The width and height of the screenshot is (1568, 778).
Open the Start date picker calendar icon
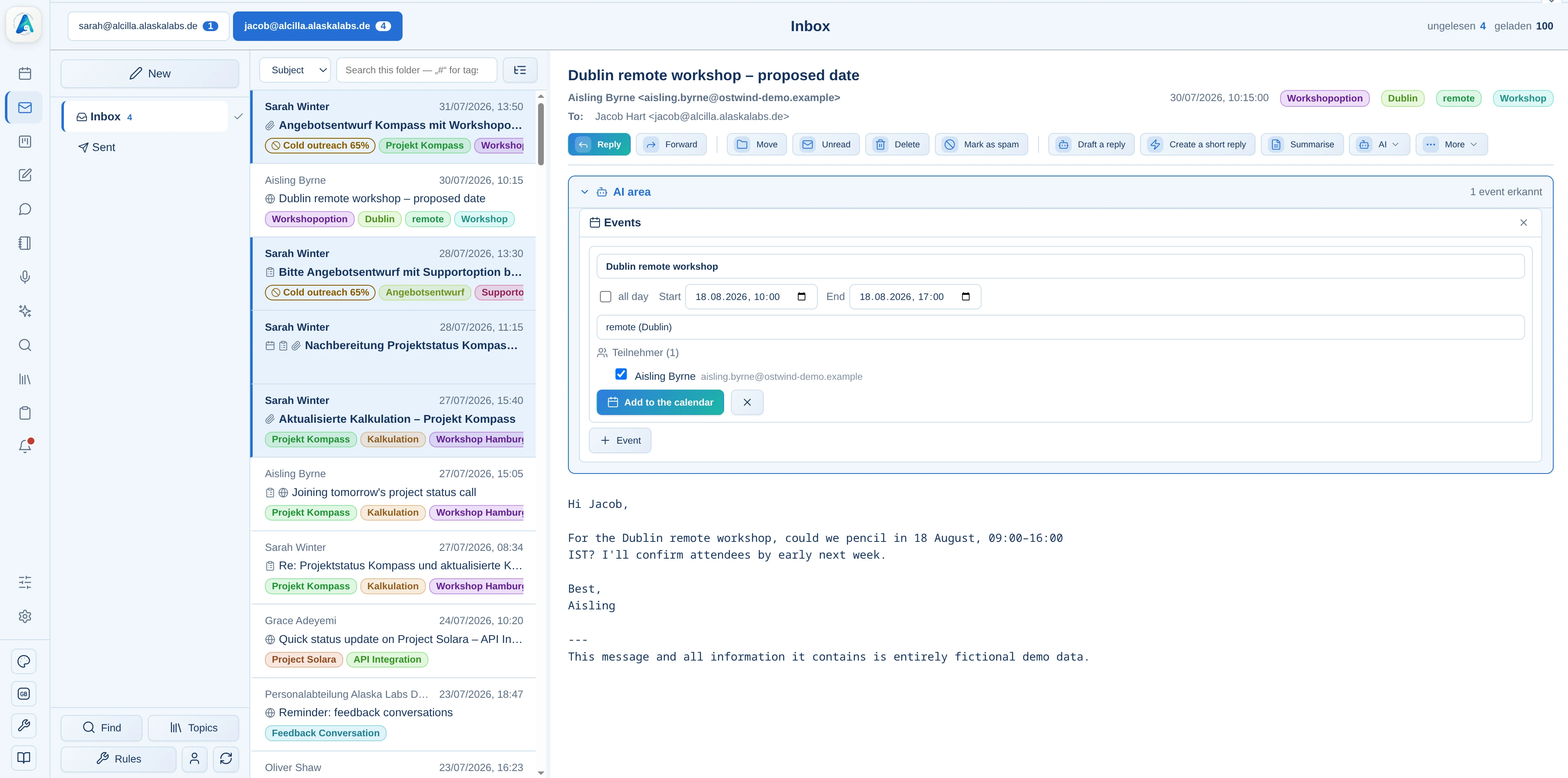tap(802, 297)
